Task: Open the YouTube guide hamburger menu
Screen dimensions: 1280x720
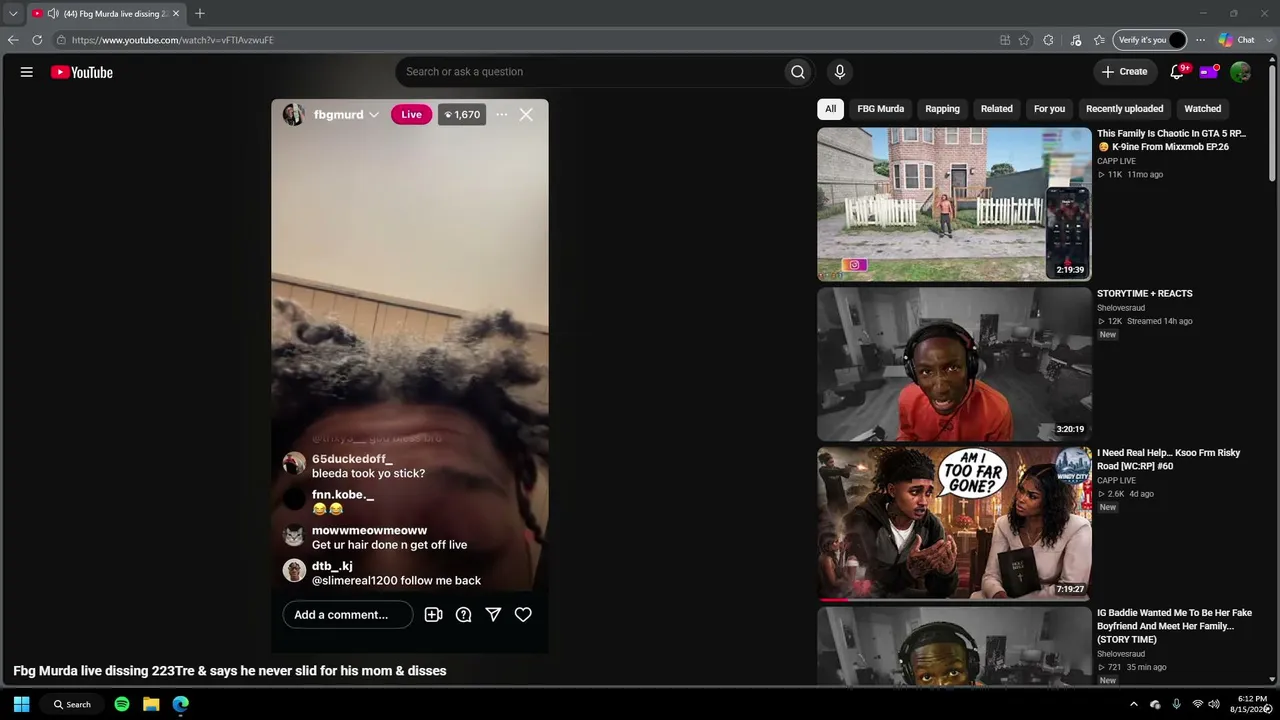Action: click(27, 72)
